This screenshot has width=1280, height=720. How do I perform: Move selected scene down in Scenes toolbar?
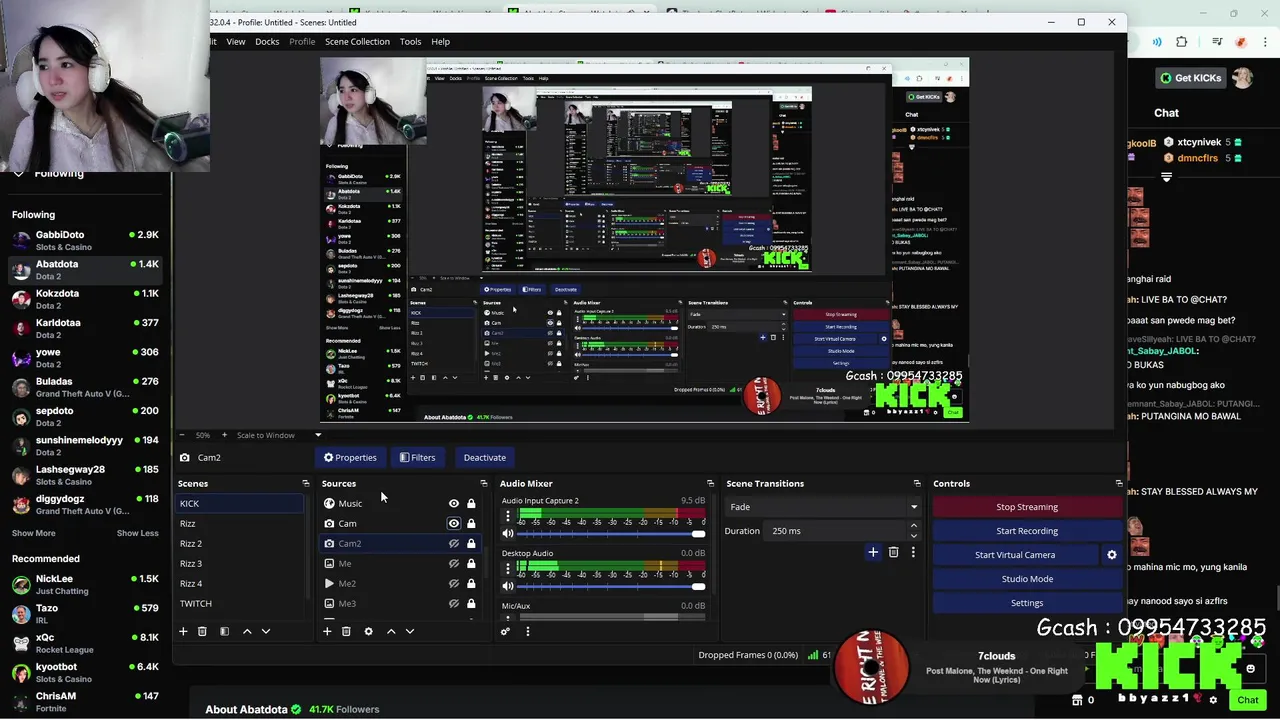click(x=266, y=631)
